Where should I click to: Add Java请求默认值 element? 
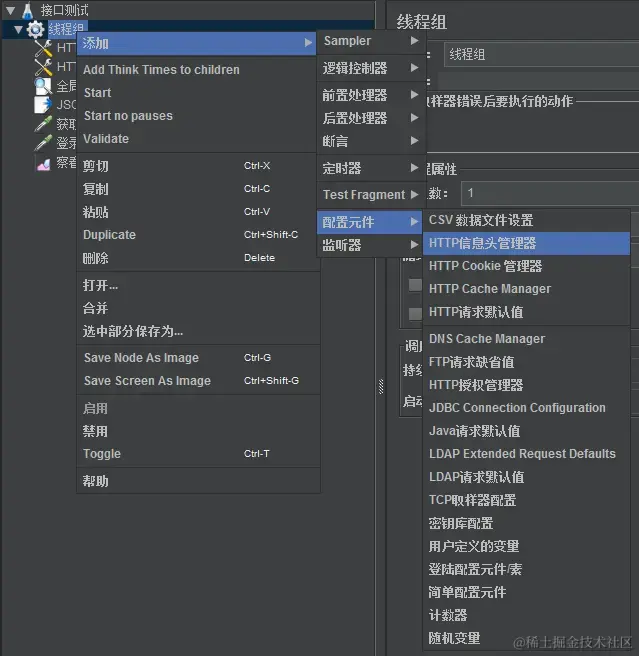coord(526,431)
